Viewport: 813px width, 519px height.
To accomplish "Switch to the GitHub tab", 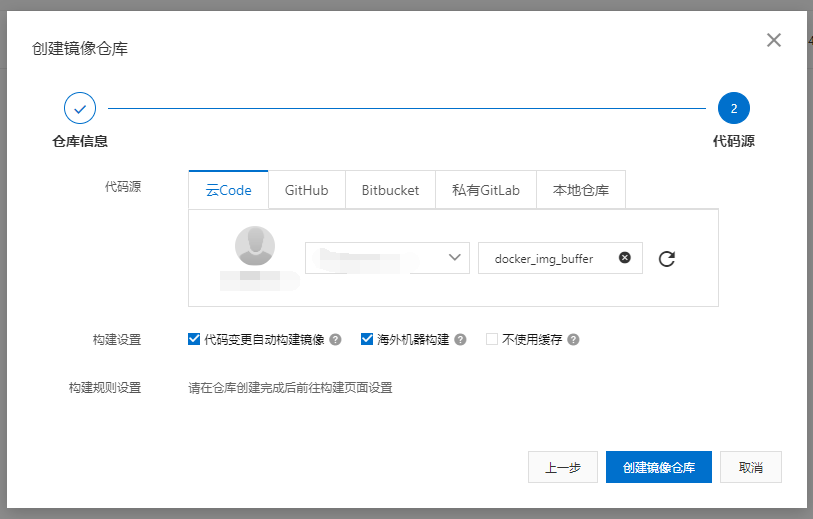I will [306, 190].
